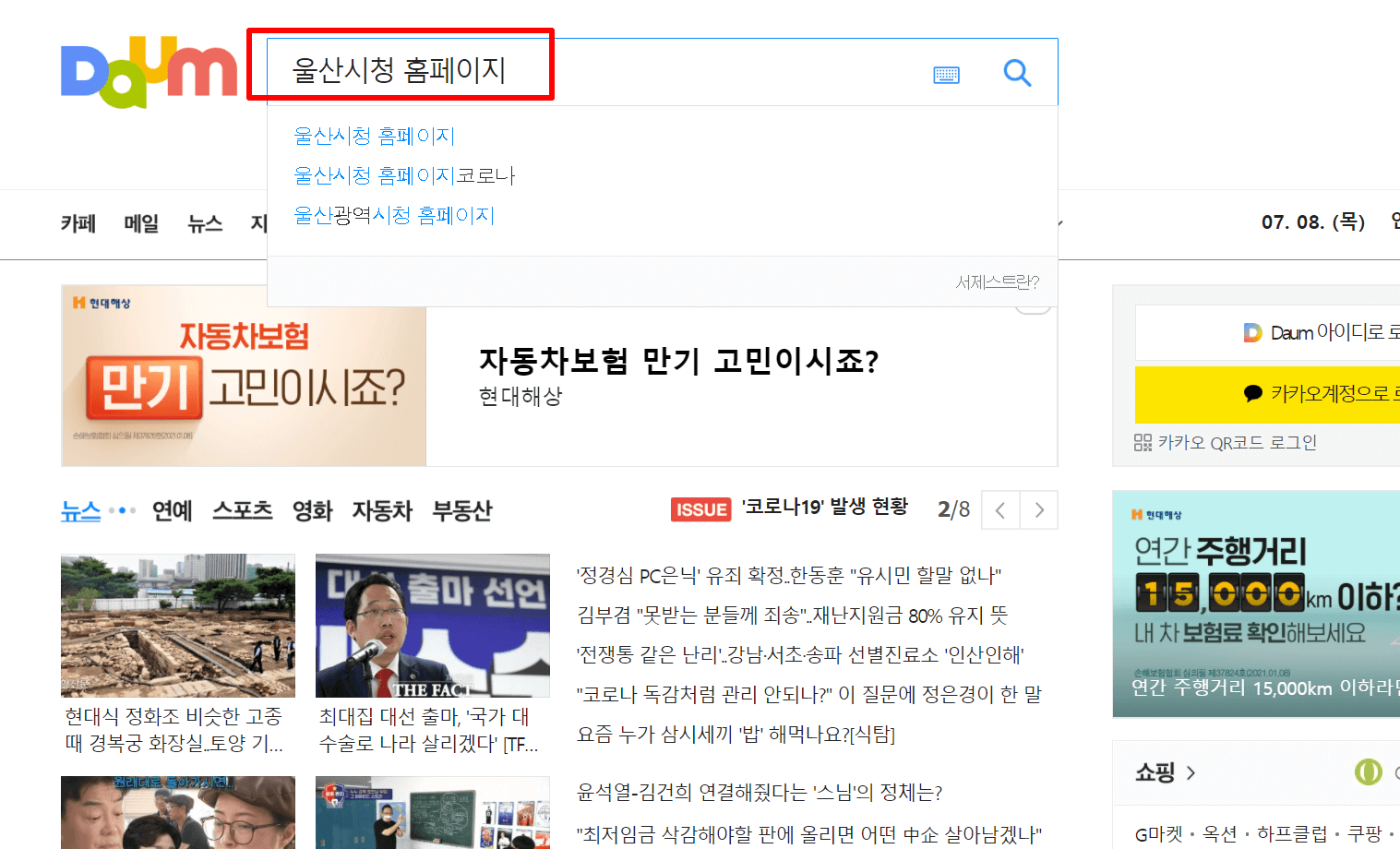1400x849 pixels.
Task: Open headline '전쟁통 같은 난리' 강남·서초·송파
Action: tap(801, 655)
